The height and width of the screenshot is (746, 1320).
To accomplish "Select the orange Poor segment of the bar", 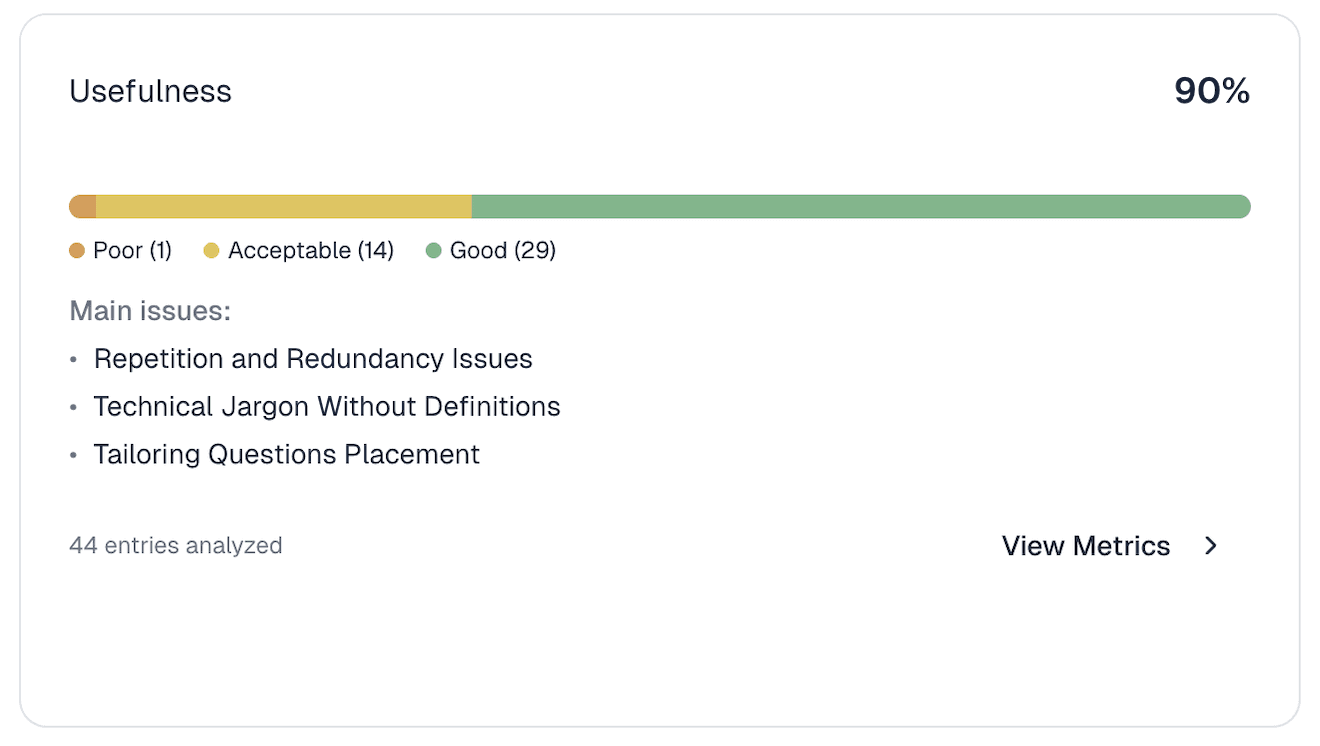I will [83, 207].
